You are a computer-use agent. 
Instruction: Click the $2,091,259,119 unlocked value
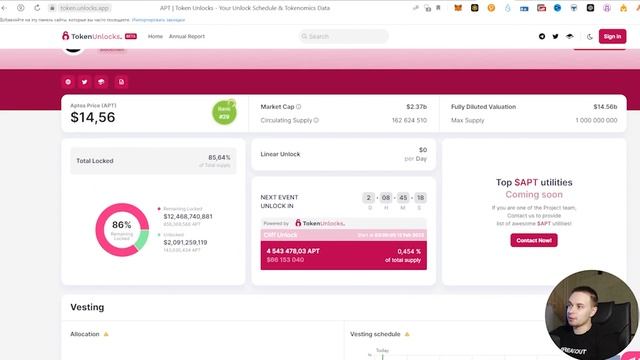[185, 242]
